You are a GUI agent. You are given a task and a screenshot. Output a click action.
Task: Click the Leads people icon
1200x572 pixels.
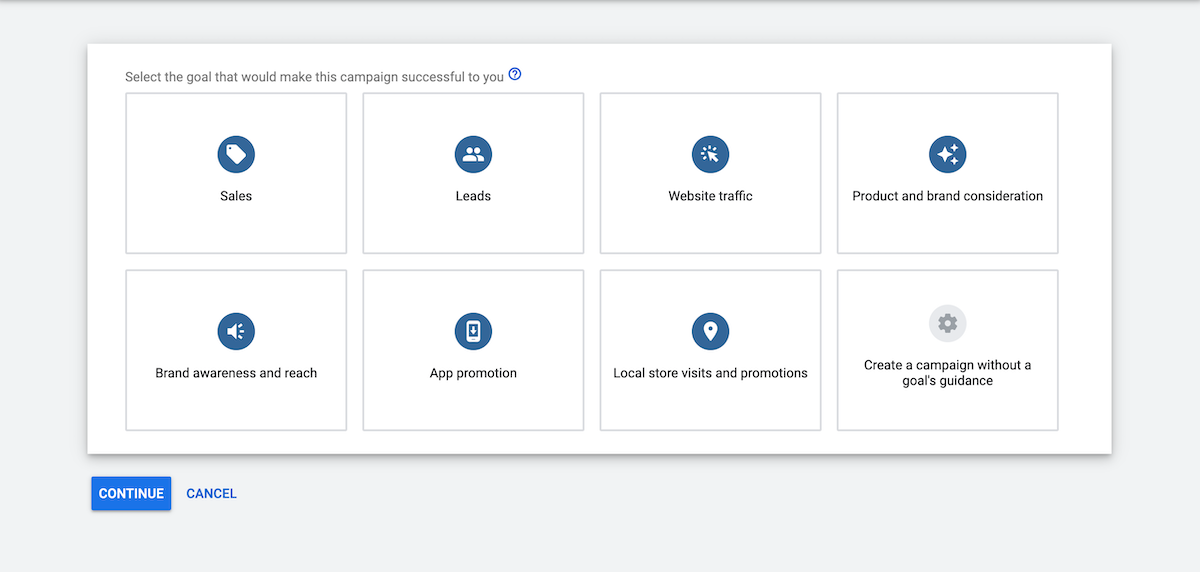473,154
